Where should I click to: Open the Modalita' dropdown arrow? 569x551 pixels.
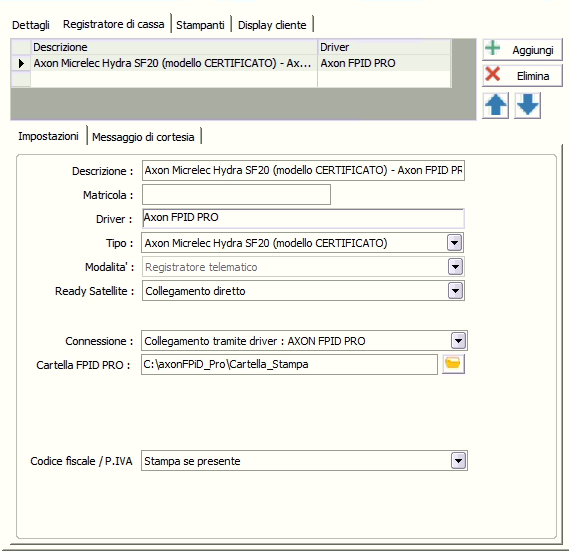[455, 267]
